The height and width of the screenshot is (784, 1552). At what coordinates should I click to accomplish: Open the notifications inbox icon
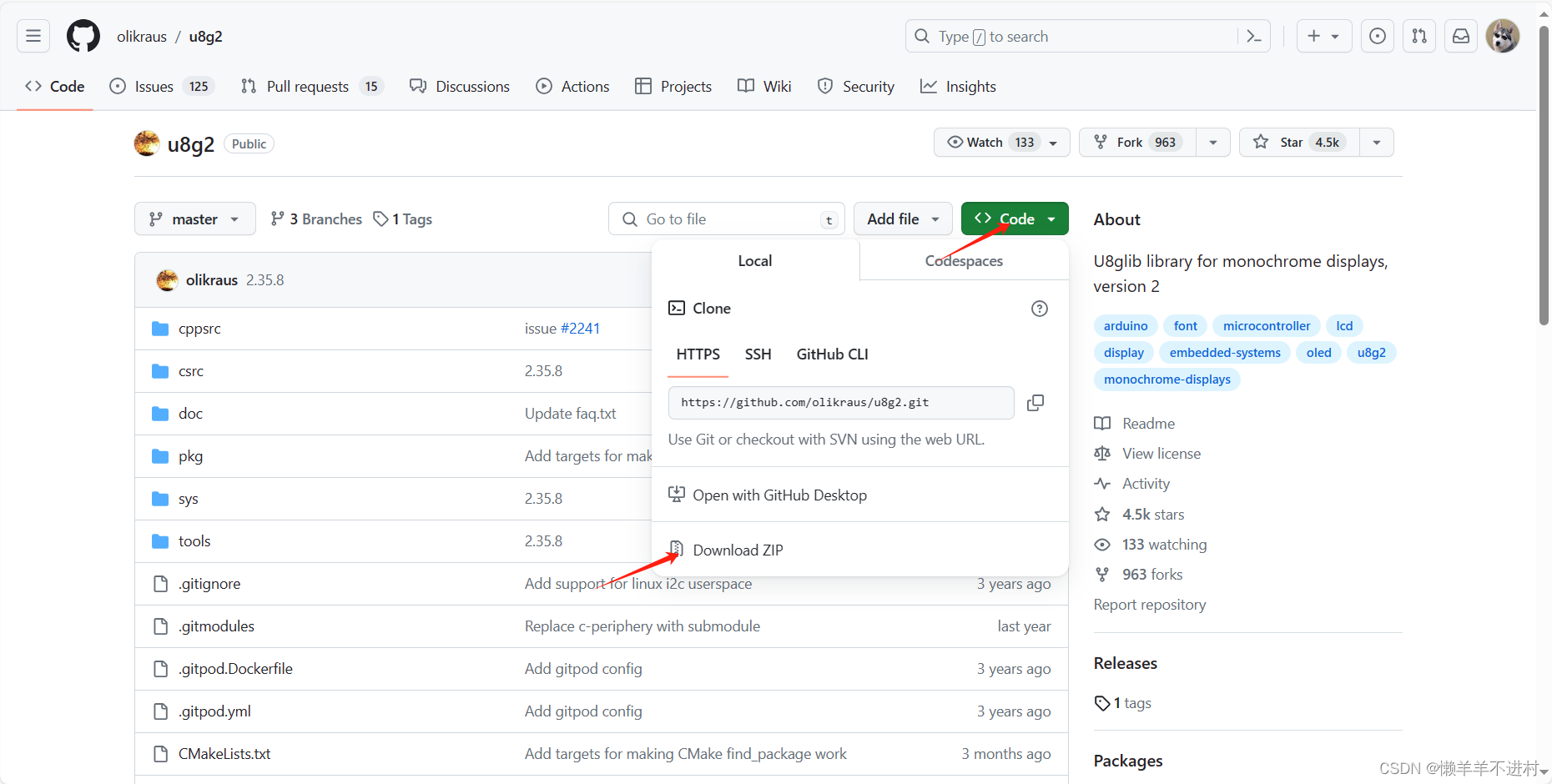(1461, 36)
